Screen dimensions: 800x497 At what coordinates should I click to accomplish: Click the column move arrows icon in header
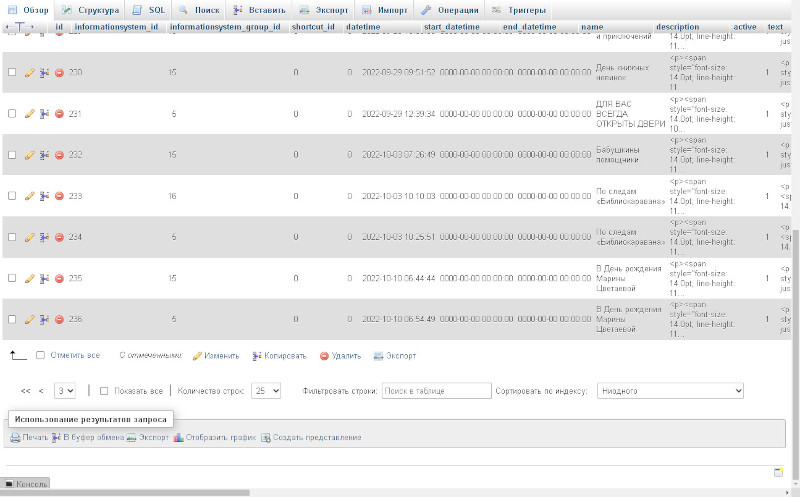coord(19,27)
